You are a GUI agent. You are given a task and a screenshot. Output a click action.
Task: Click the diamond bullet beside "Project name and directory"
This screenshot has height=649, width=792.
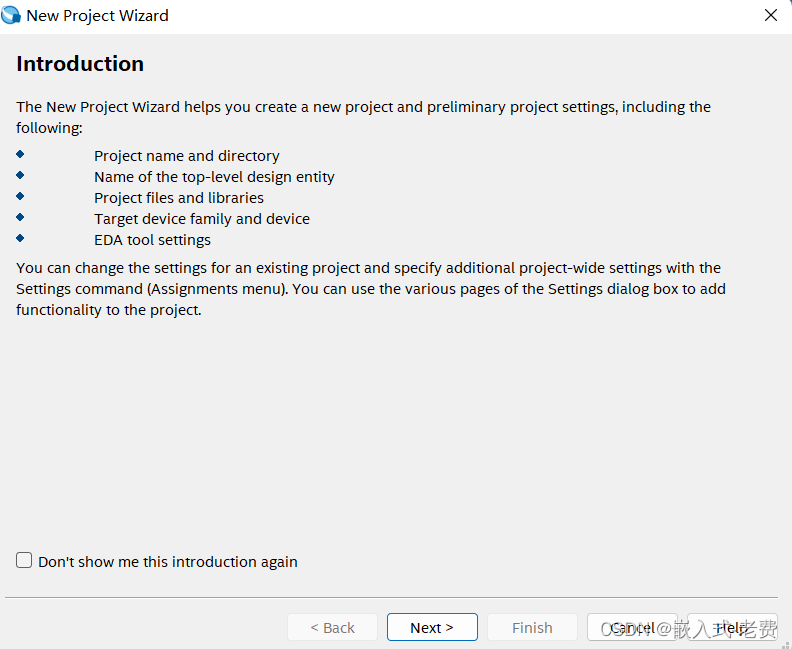coord(20,154)
